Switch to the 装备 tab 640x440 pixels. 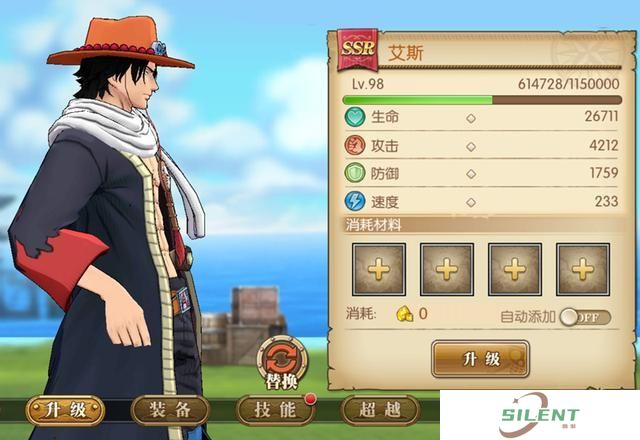coord(170,410)
